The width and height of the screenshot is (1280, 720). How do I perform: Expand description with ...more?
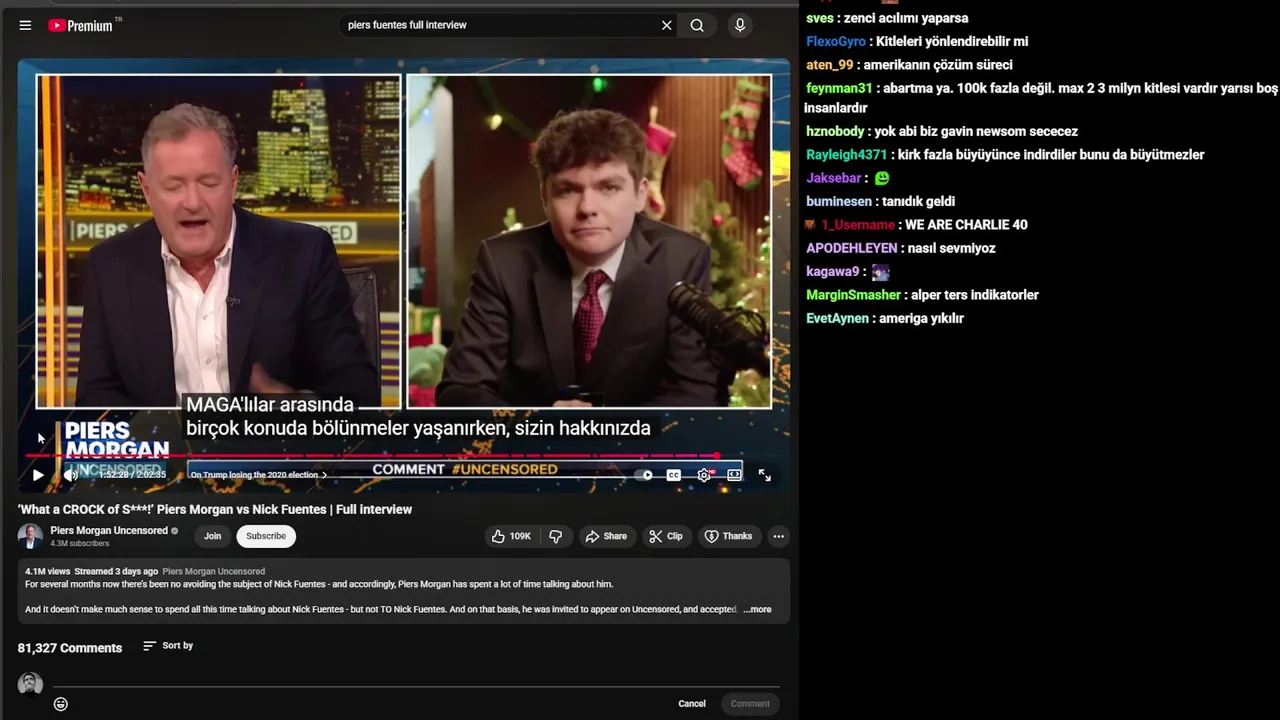pyautogui.click(x=758, y=609)
